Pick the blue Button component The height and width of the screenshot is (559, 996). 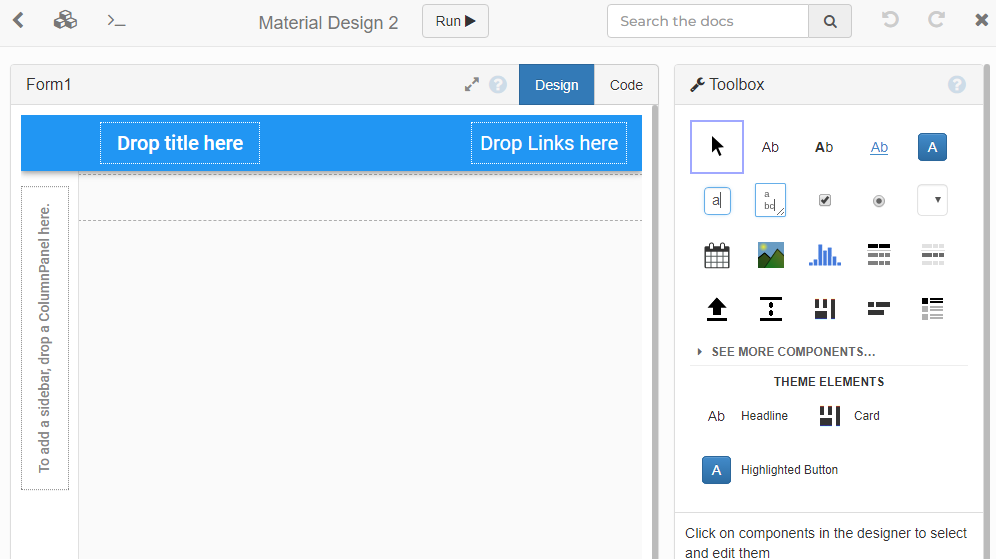[x=932, y=147]
